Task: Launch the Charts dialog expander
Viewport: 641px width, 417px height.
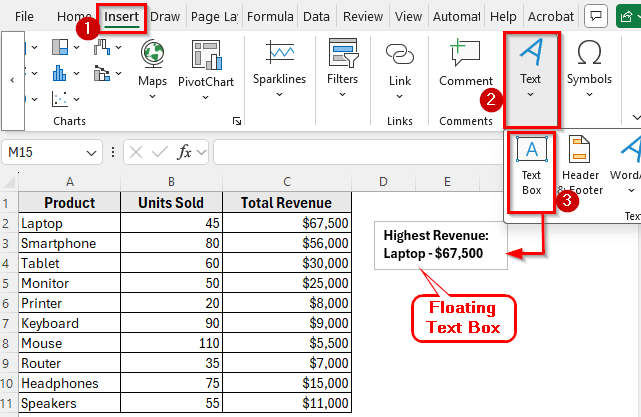Action: (x=237, y=121)
